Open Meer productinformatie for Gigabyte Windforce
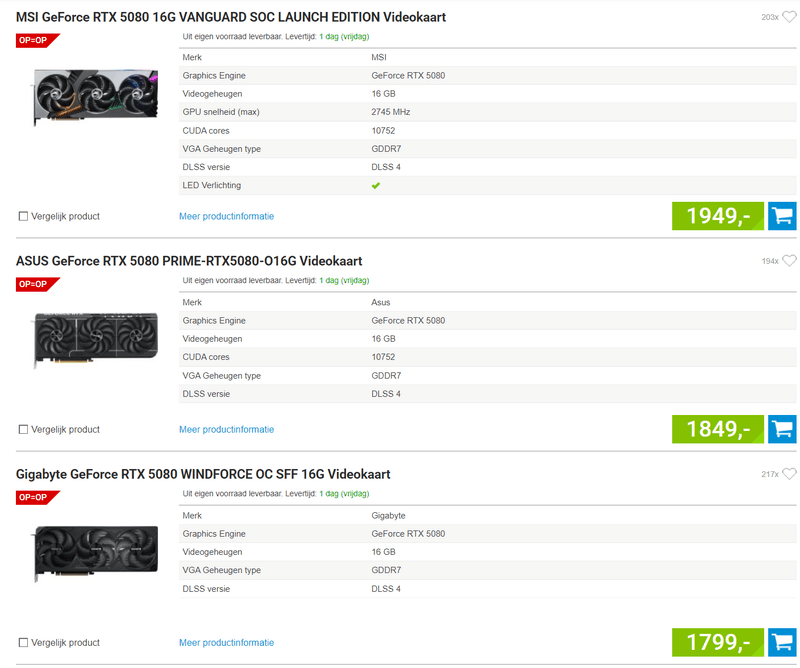 coord(227,643)
